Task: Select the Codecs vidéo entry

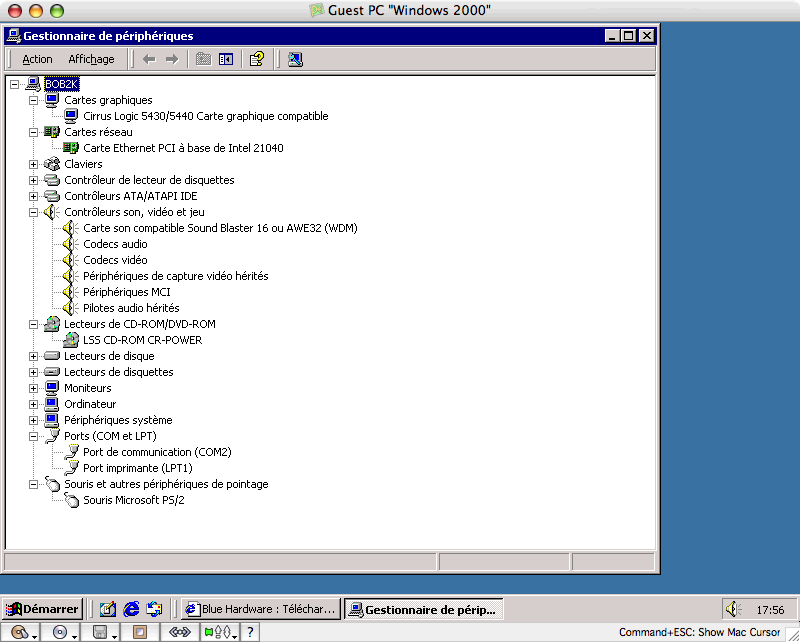Action: pyautogui.click(x=115, y=260)
